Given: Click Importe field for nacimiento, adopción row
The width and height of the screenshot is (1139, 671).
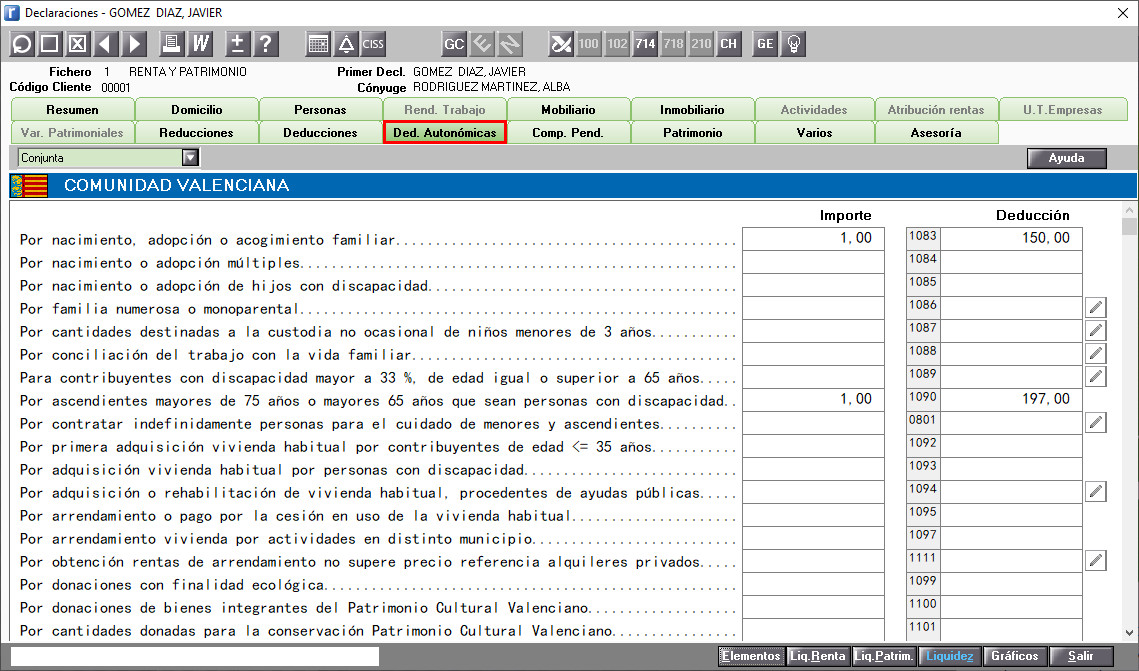Looking at the screenshot, I should pos(814,238).
